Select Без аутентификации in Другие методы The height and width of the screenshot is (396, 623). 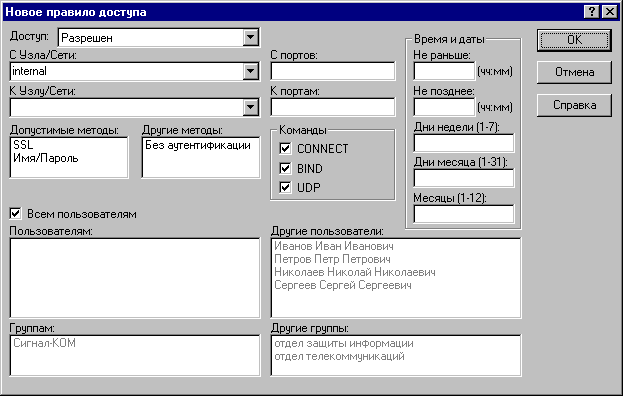(x=198, y=145)
